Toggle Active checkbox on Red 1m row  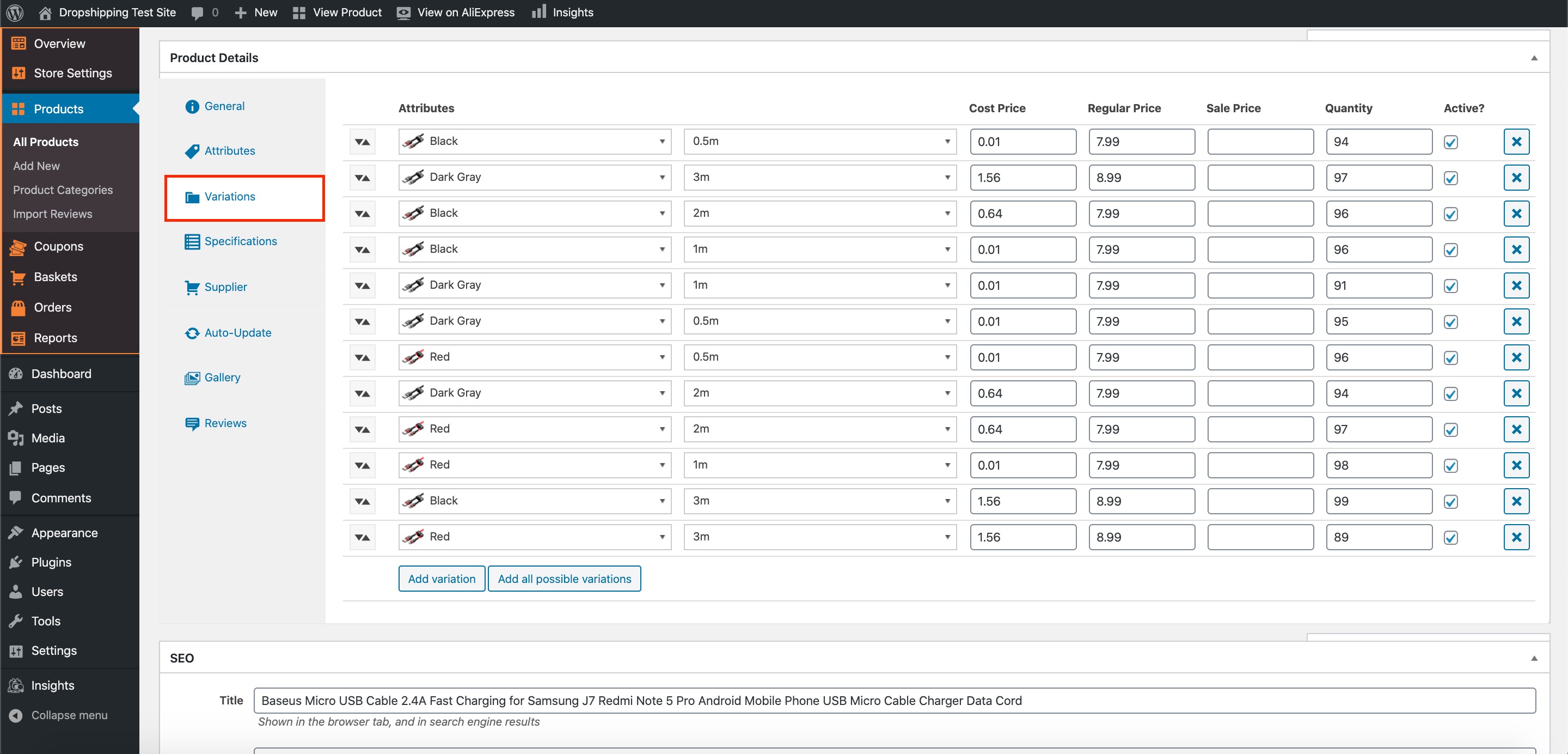[1450, 466]
